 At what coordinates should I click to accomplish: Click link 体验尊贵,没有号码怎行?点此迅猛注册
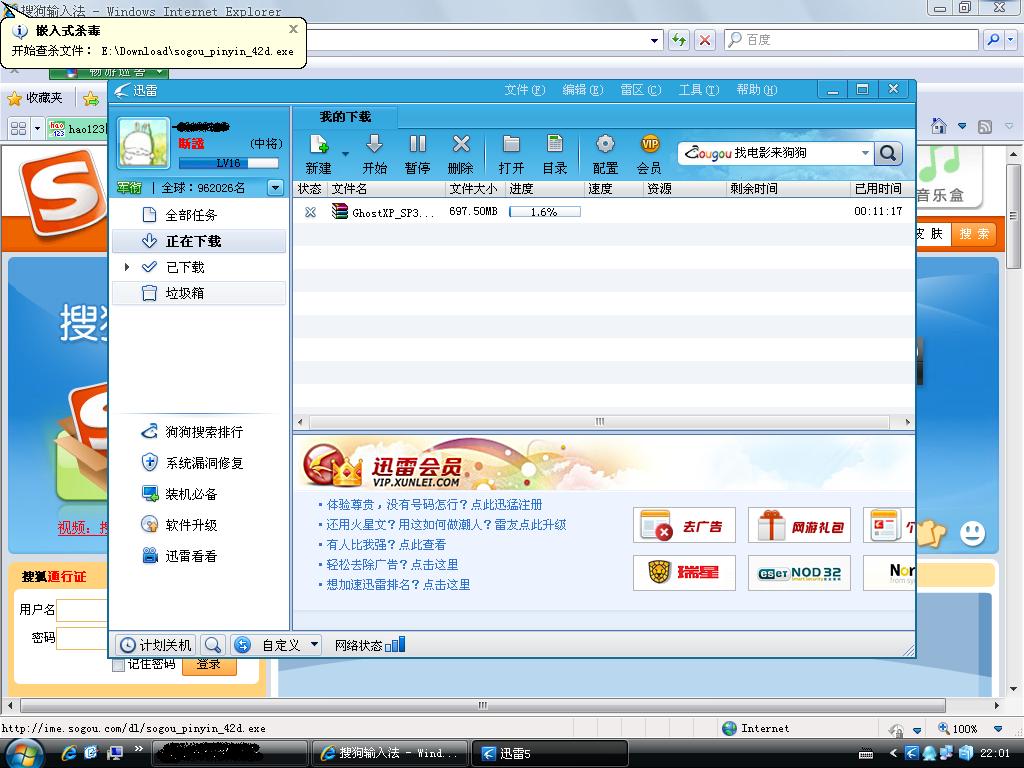point(434,505)
